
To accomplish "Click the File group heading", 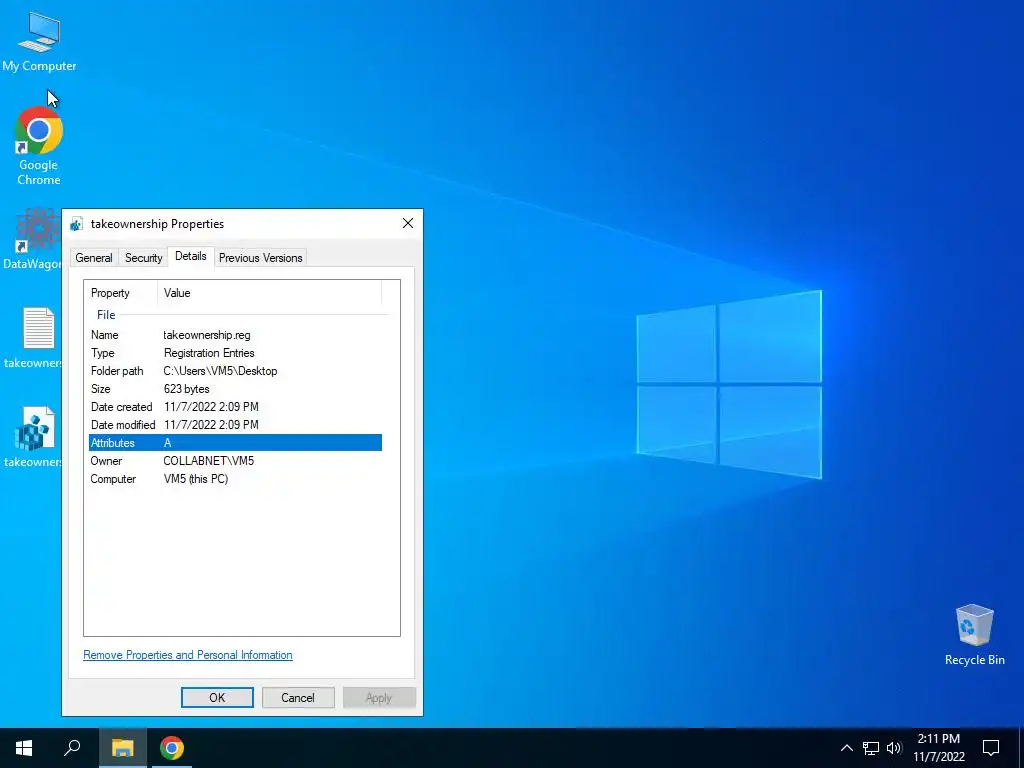I will pyautogui.click(x=106, y=315).
